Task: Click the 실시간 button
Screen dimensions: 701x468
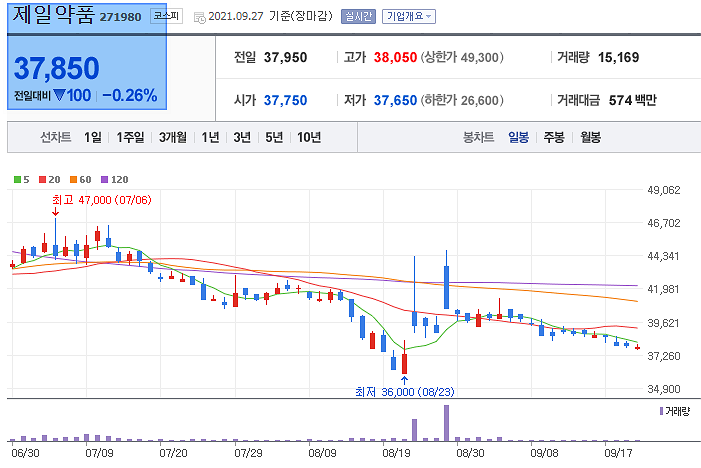Action: click(x=358, y=17)
